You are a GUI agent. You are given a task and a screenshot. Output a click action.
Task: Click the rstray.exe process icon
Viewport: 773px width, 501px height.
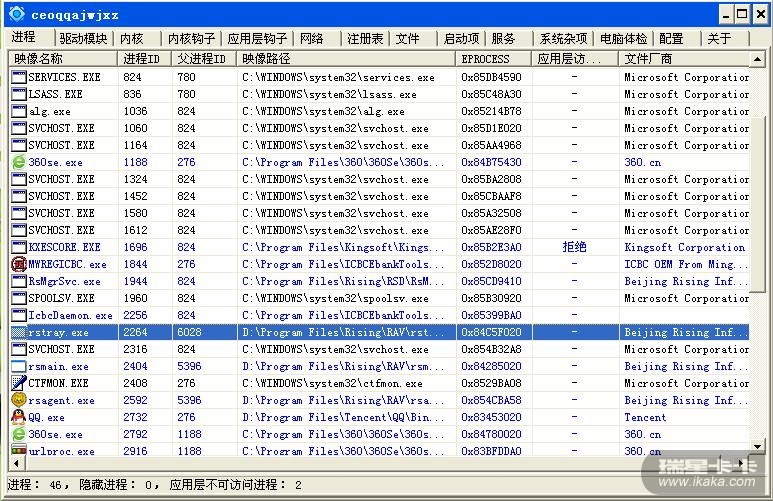point(19,332)
